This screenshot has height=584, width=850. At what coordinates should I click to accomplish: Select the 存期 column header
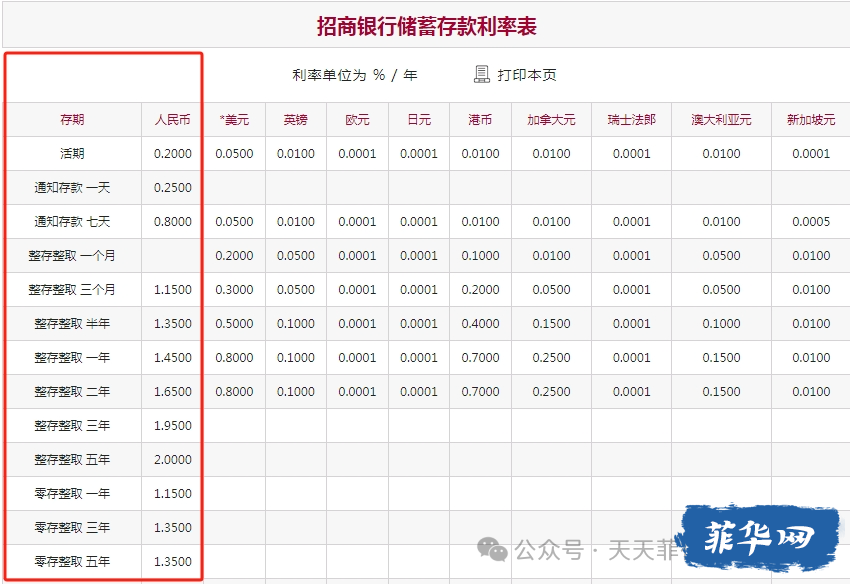[72, 120]
